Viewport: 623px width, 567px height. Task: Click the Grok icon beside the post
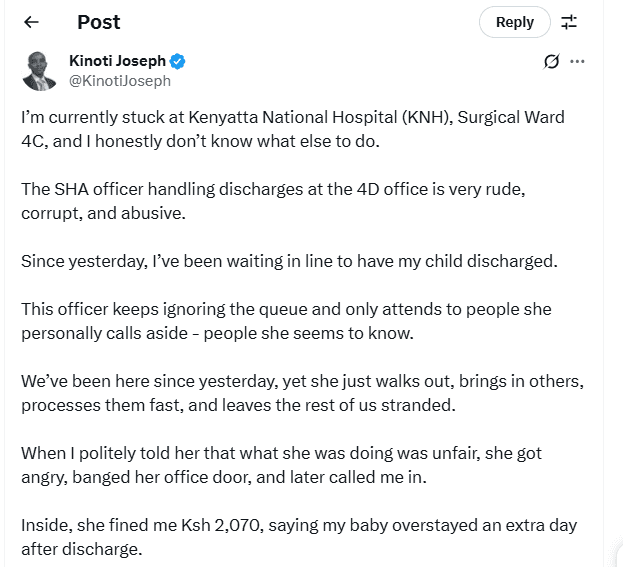[550, 62]
